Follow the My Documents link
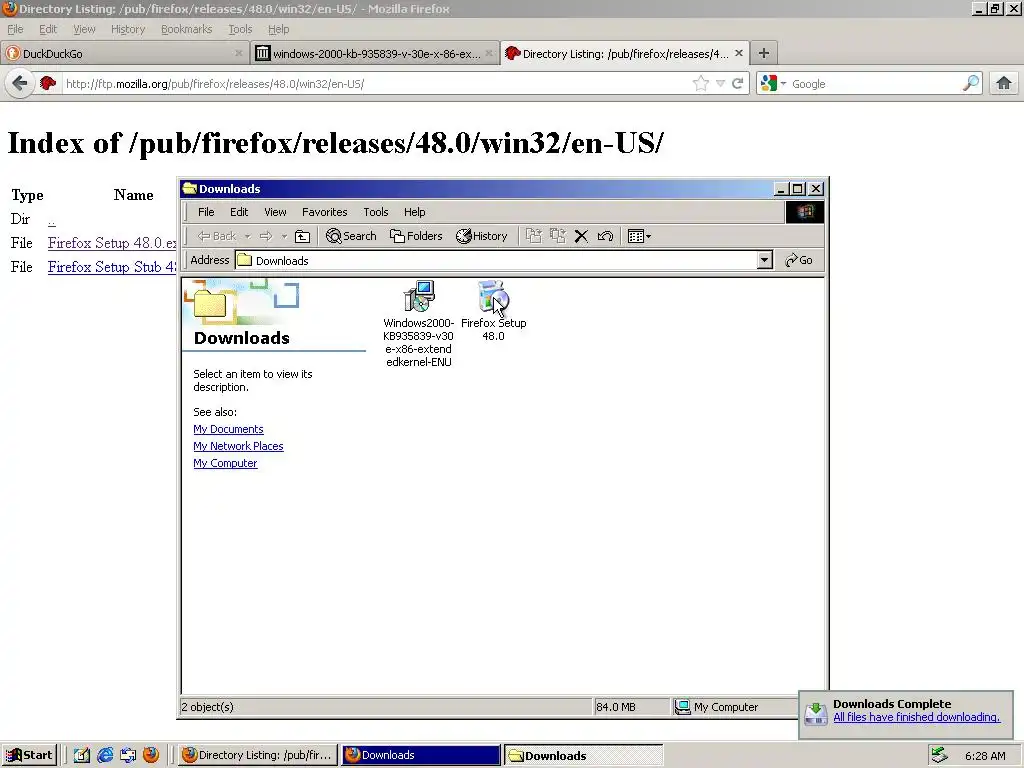 pyautogui.click(x=229, y=429)
